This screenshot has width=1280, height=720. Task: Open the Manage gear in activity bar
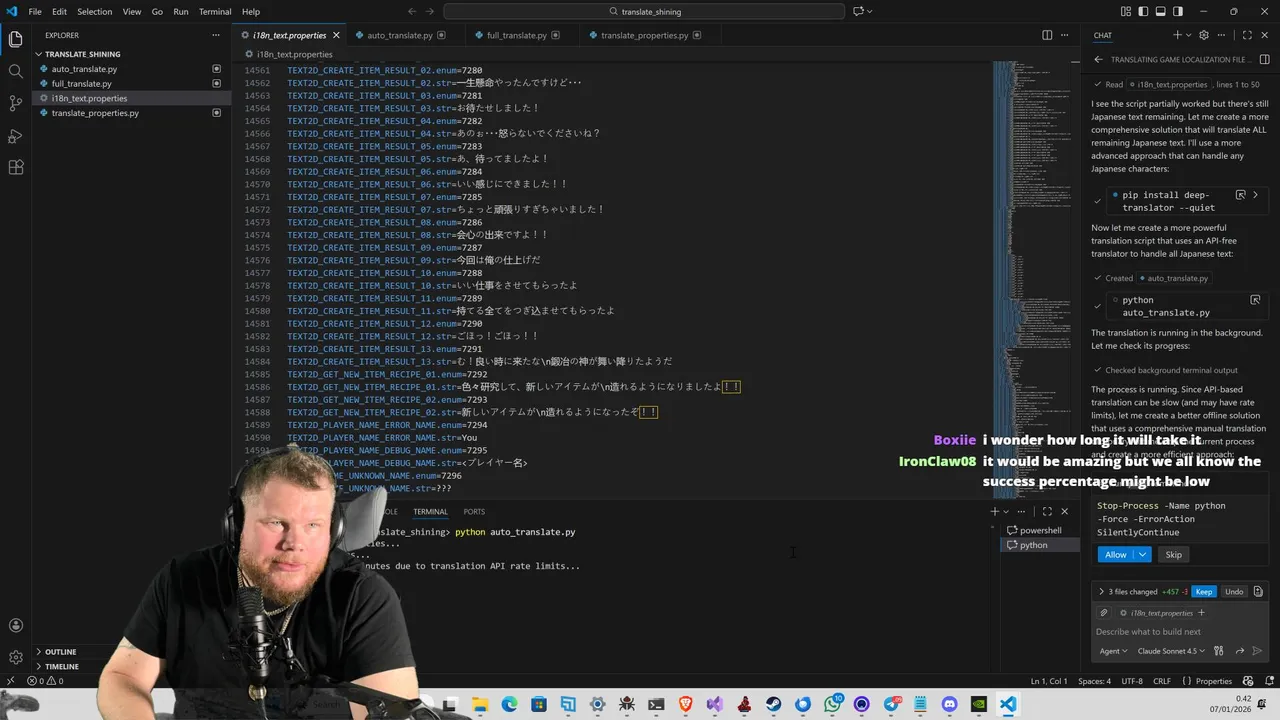15,657
